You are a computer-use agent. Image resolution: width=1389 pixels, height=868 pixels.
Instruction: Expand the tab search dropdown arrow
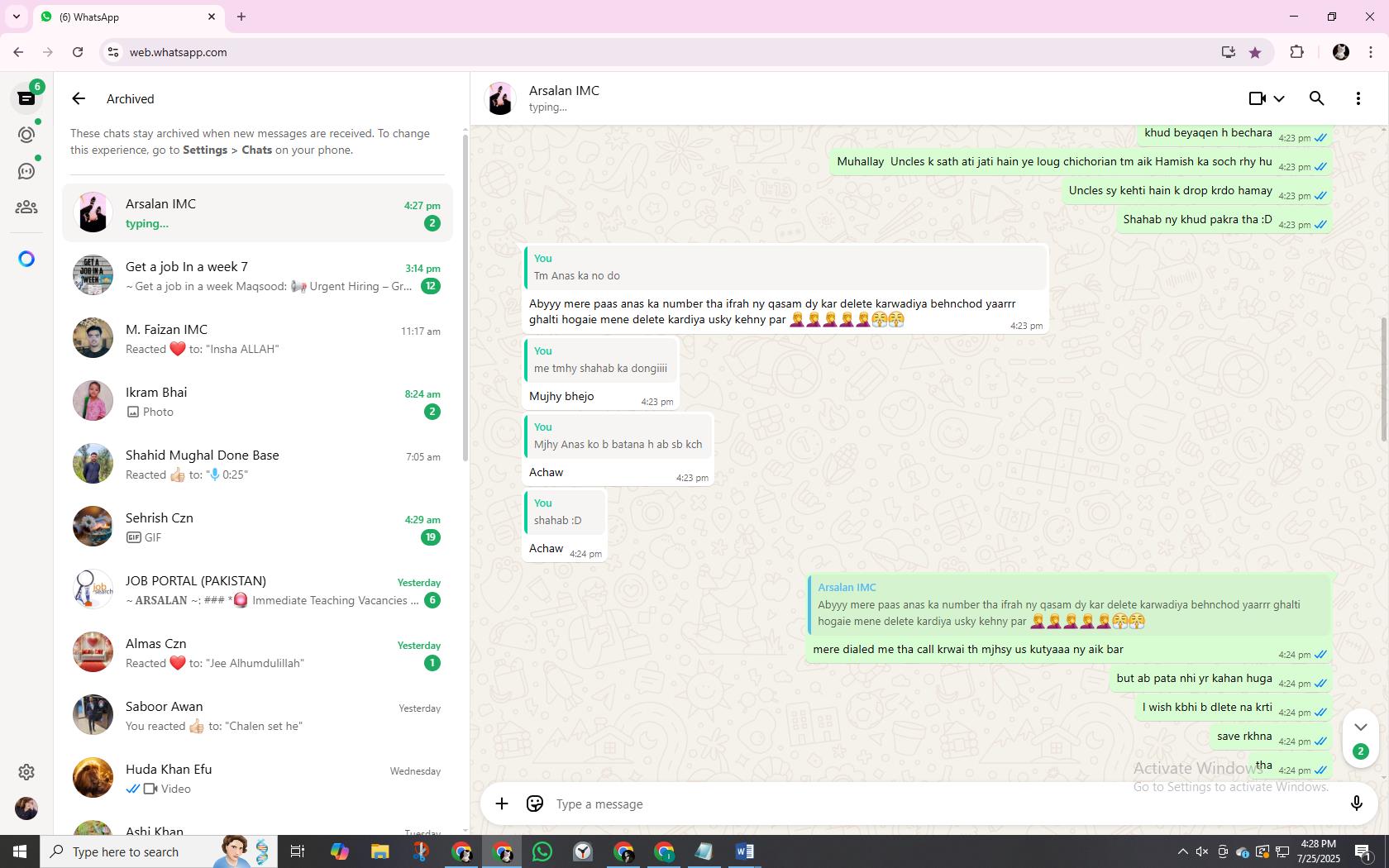coord(16,17)
